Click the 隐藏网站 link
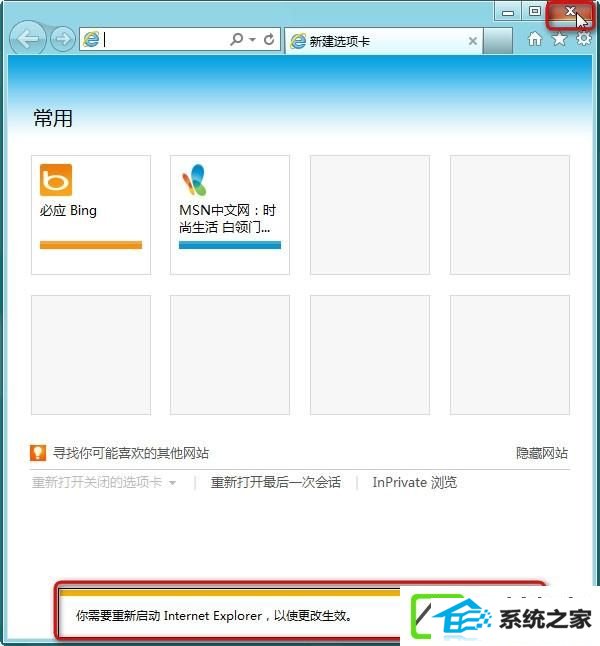The width and height of the screenshot is (600, 646). 542,453
